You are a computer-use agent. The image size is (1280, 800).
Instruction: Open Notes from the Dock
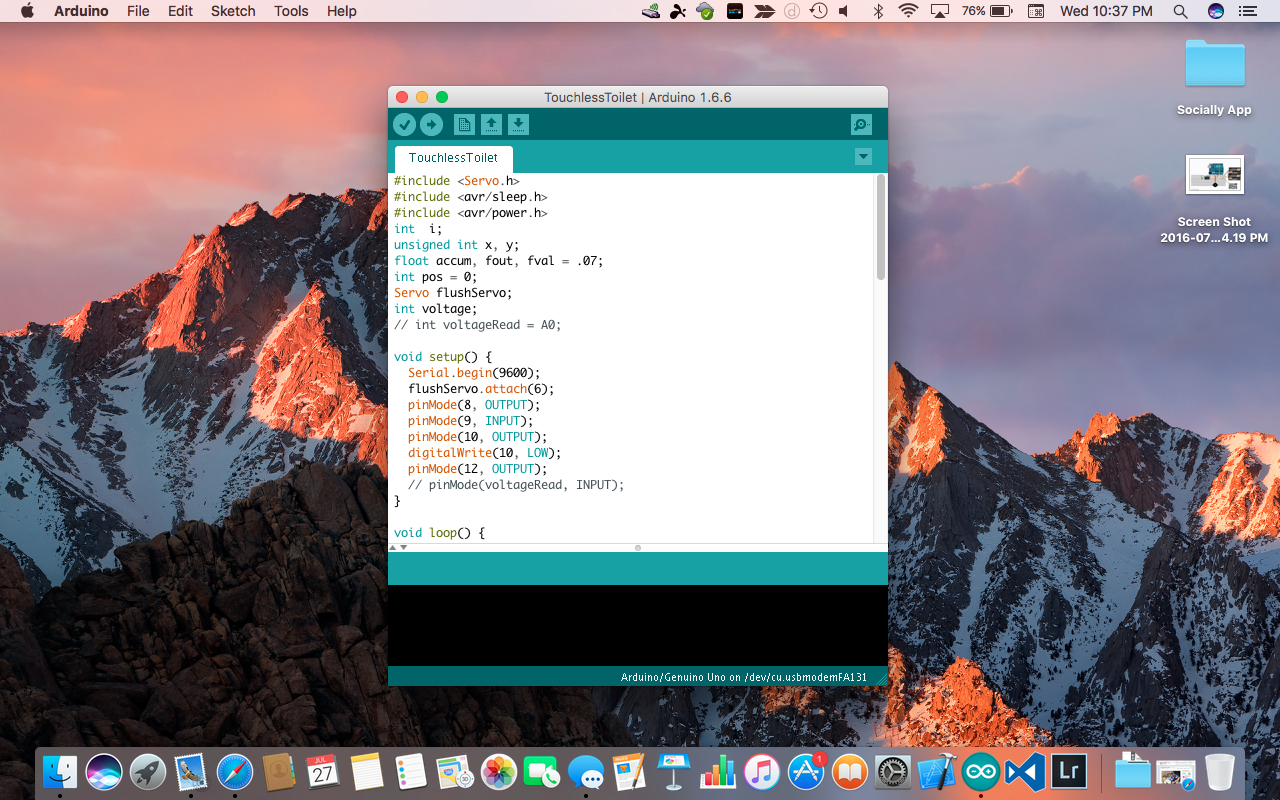(367, 771)
